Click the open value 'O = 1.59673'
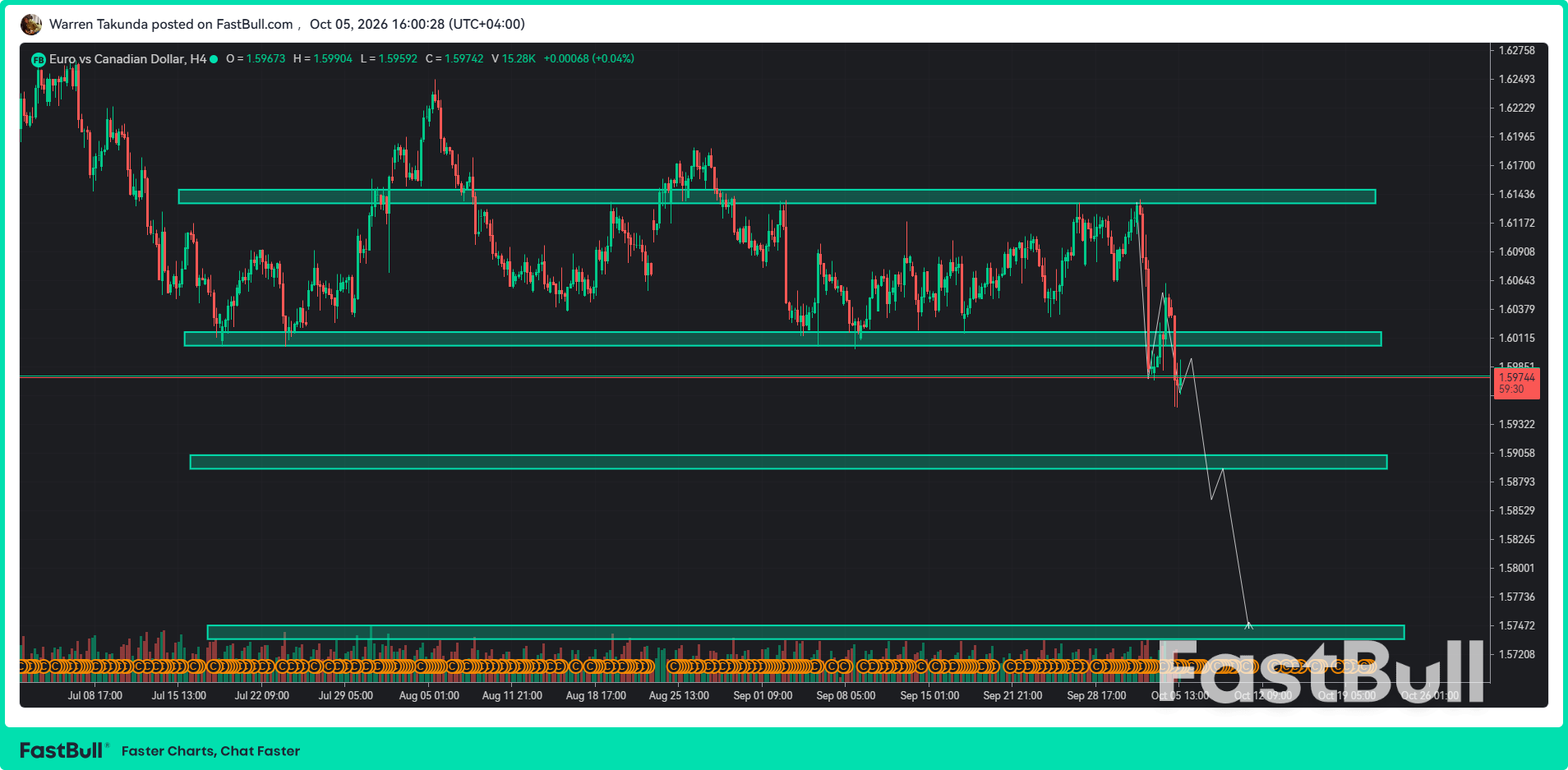 tap(256, 59)
